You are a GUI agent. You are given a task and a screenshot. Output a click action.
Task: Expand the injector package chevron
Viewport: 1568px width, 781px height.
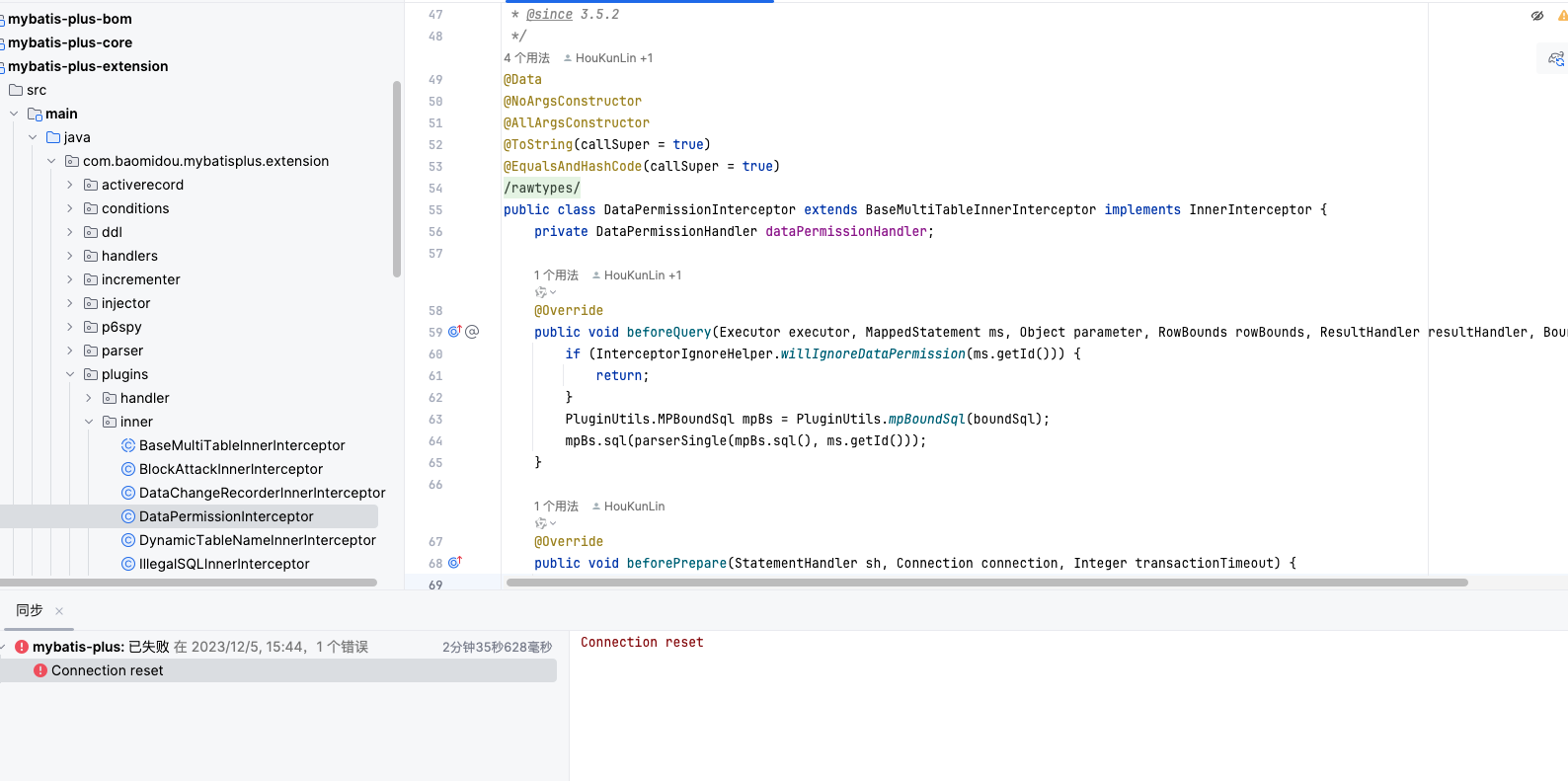(x=70, y=303)
